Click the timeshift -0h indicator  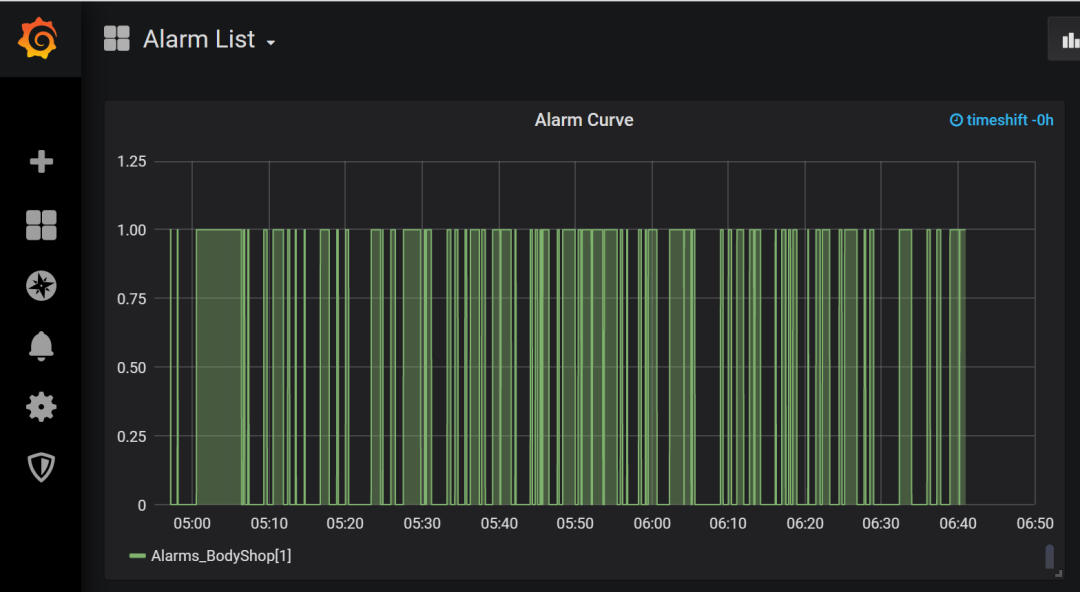(x=1009, y=120)
